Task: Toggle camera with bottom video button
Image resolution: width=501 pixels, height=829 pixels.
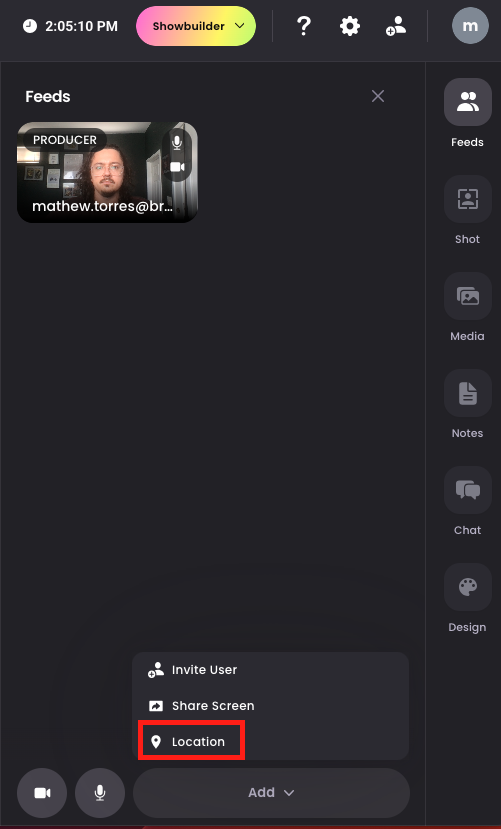Action: [42, 793]
